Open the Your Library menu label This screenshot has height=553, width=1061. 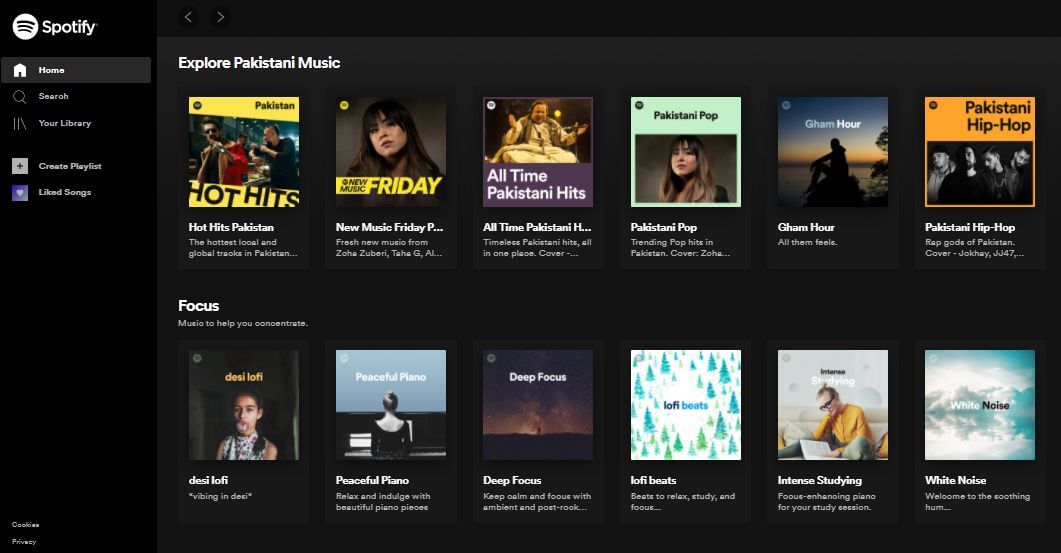(x=64, y=123)
